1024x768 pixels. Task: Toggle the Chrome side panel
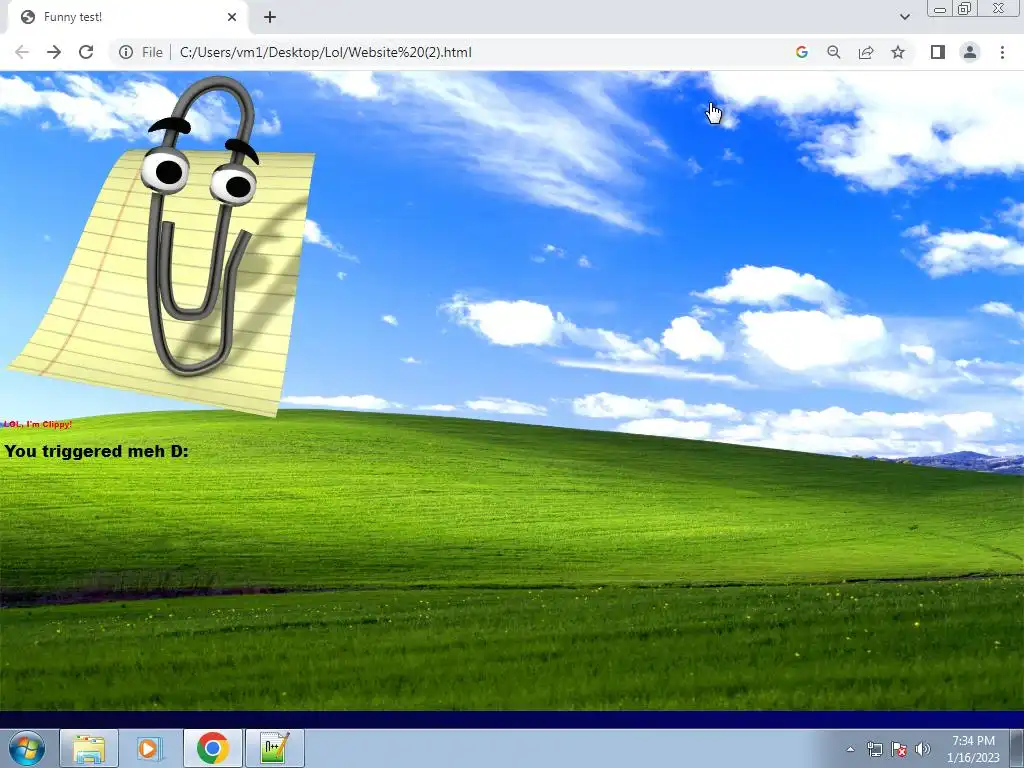(x=938, y=52)
